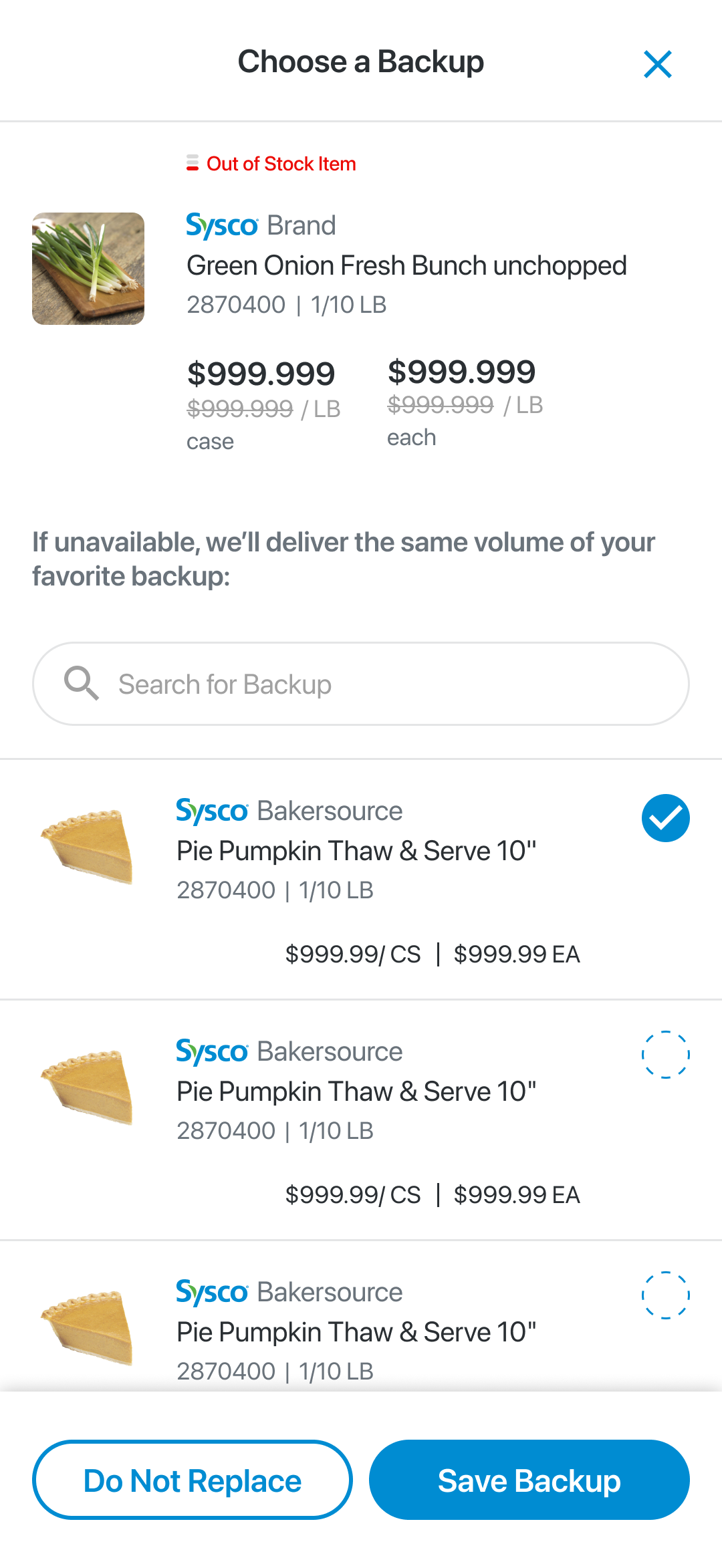Click third Sysco Bakersource logo
This screenshot has width=722, height=1568.
tap(213, 1293)
